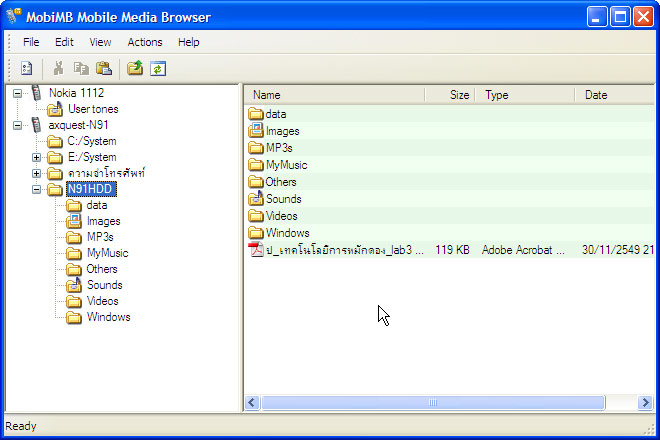The height and width of the screenshot is (440, 660).
Task: Open the Edit menu
Action: point(64,42)
